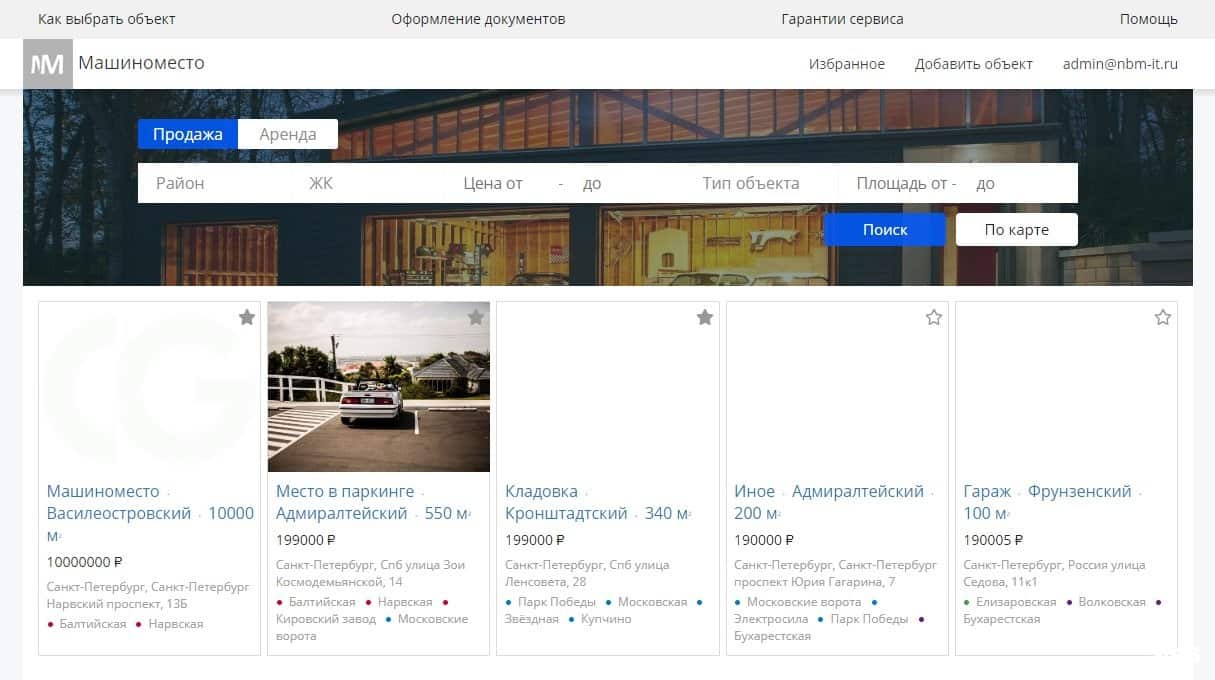Favorite the Иное Адмиралтейский listing star

pyautogui.click(x=933, y=317)
